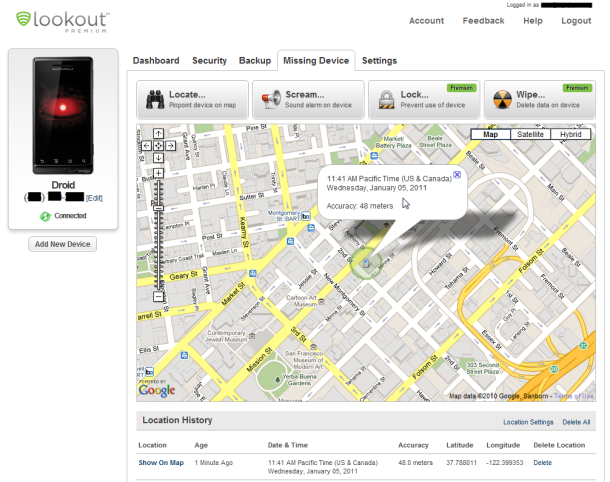Trigger Scream megaphone alarm button
610x482 pixels.
coord(308,100)
